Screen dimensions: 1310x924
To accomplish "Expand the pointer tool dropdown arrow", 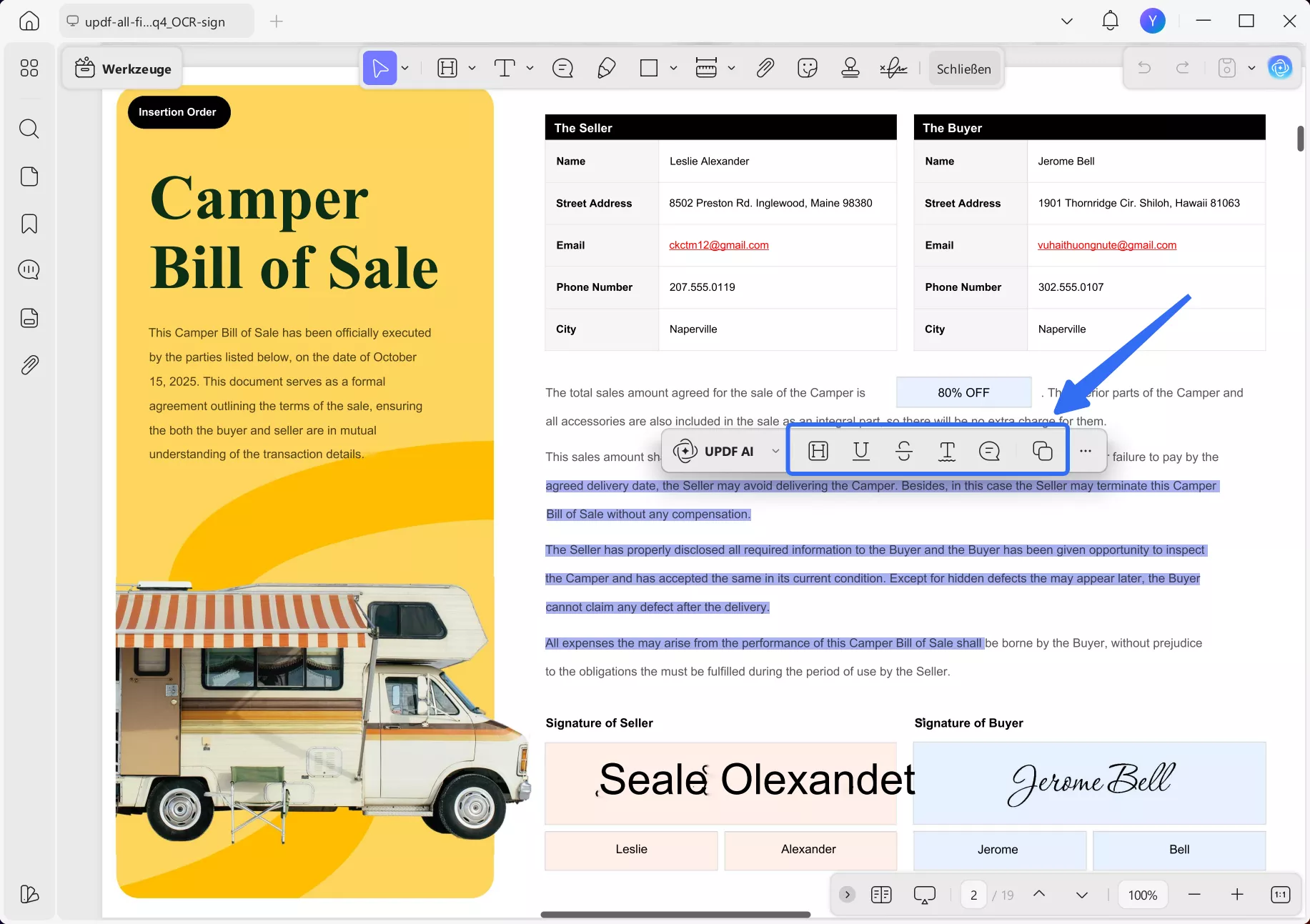I will coord(405,69).
